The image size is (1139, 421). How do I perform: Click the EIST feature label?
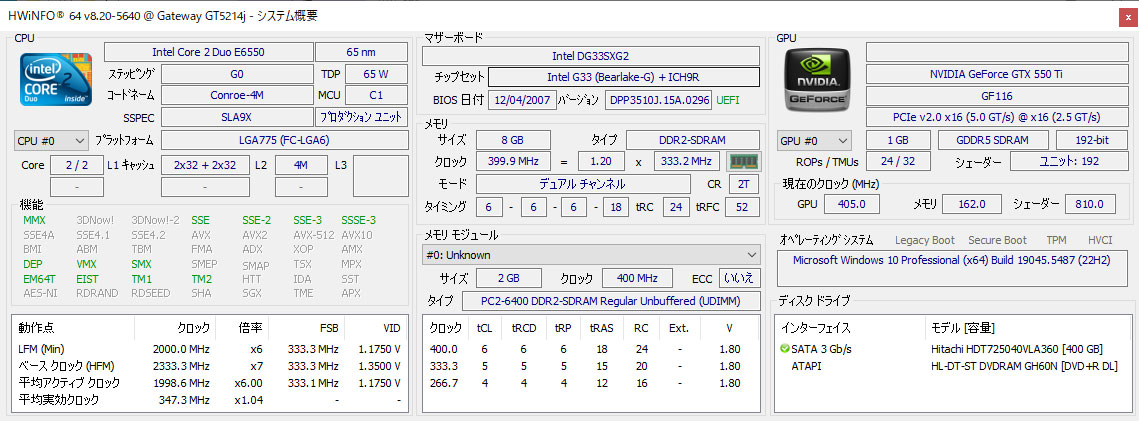pyautogui.click(x=86, y=279)
